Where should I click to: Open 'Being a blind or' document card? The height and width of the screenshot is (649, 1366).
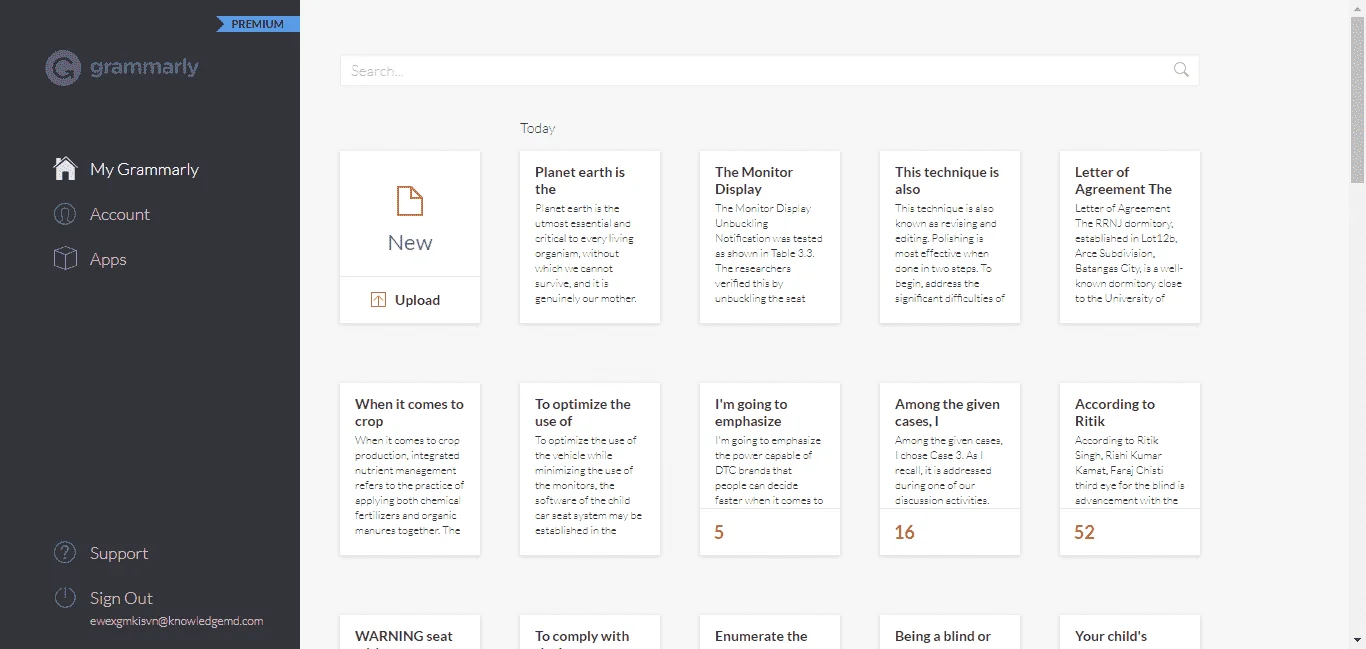click(950, 632)
